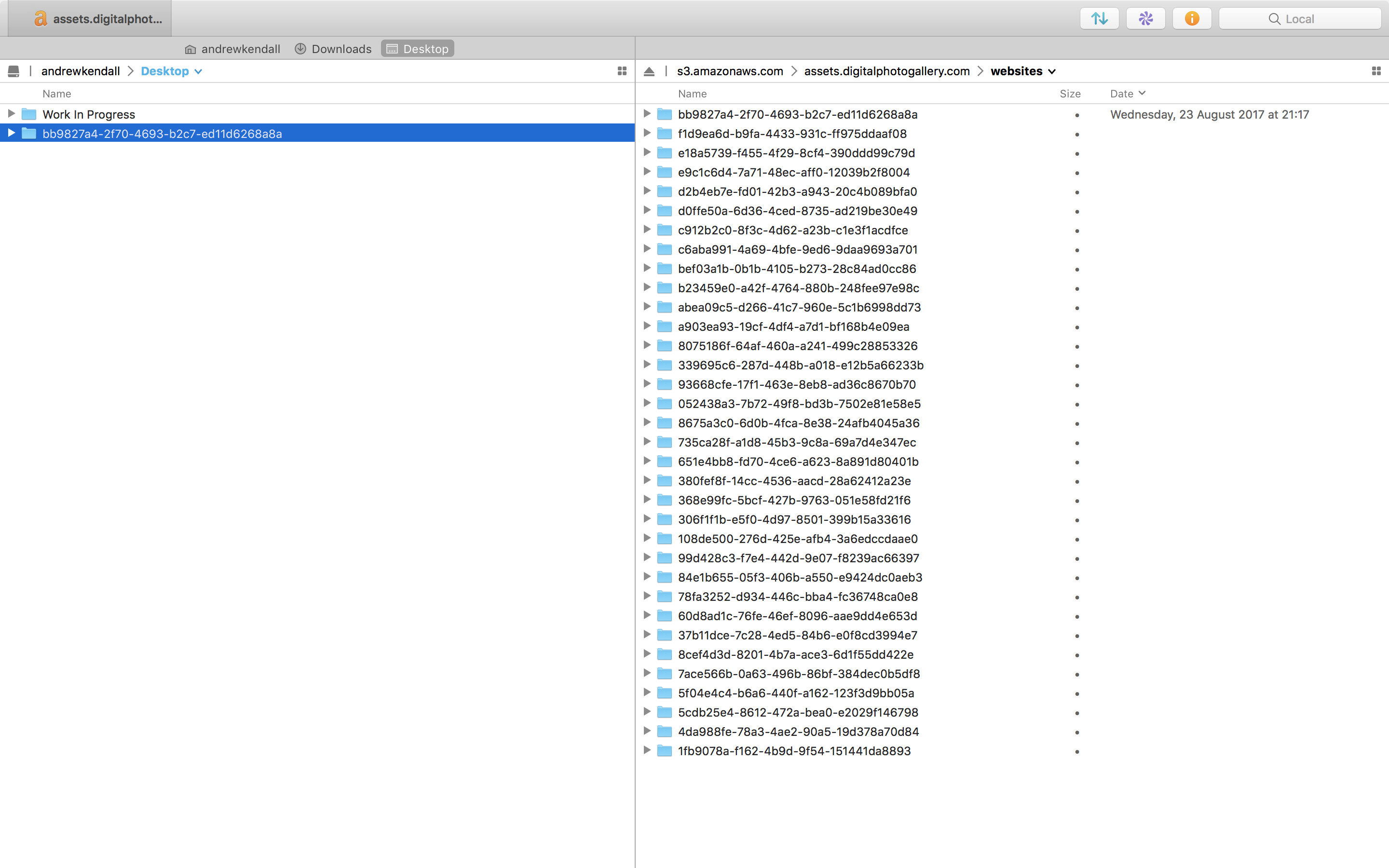Select folder icon of c6aba991-4a69-4bfe-9ed6-9daa9693a701
Screen dimensions: 1389x868
pyautogui.click(x=664, y=249)
